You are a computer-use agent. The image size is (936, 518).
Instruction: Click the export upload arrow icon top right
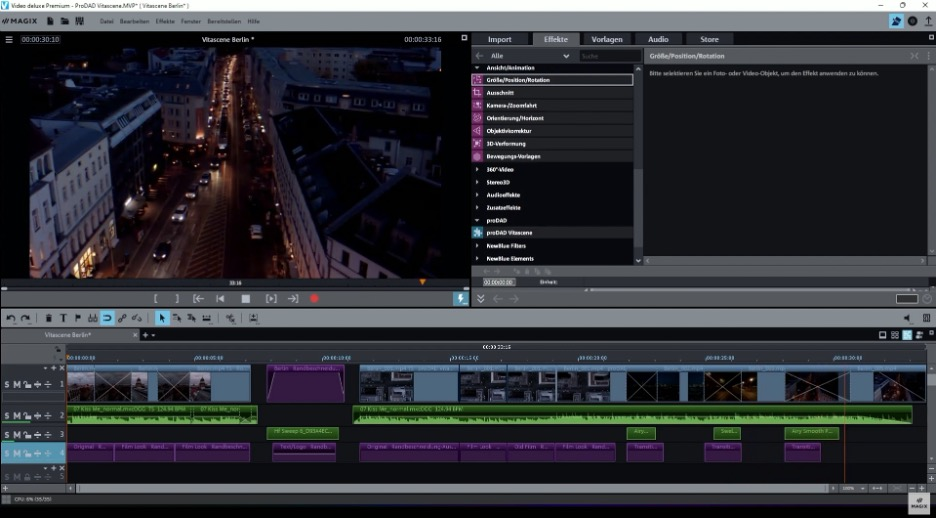click(x=928, y=21)
